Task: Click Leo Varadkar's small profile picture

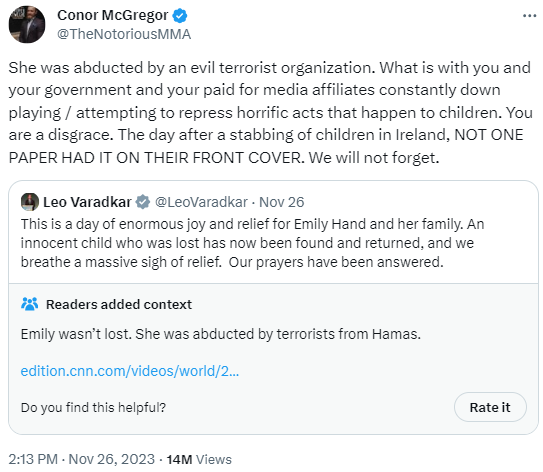Action: coord(30,202)
